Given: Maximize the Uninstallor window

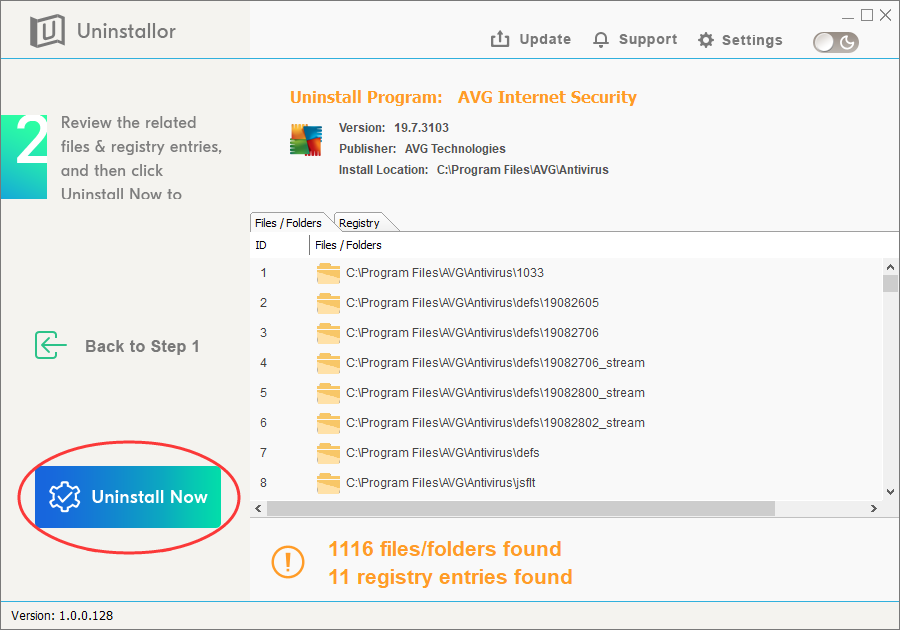Looking at the screenshot, I should [867, 15].
